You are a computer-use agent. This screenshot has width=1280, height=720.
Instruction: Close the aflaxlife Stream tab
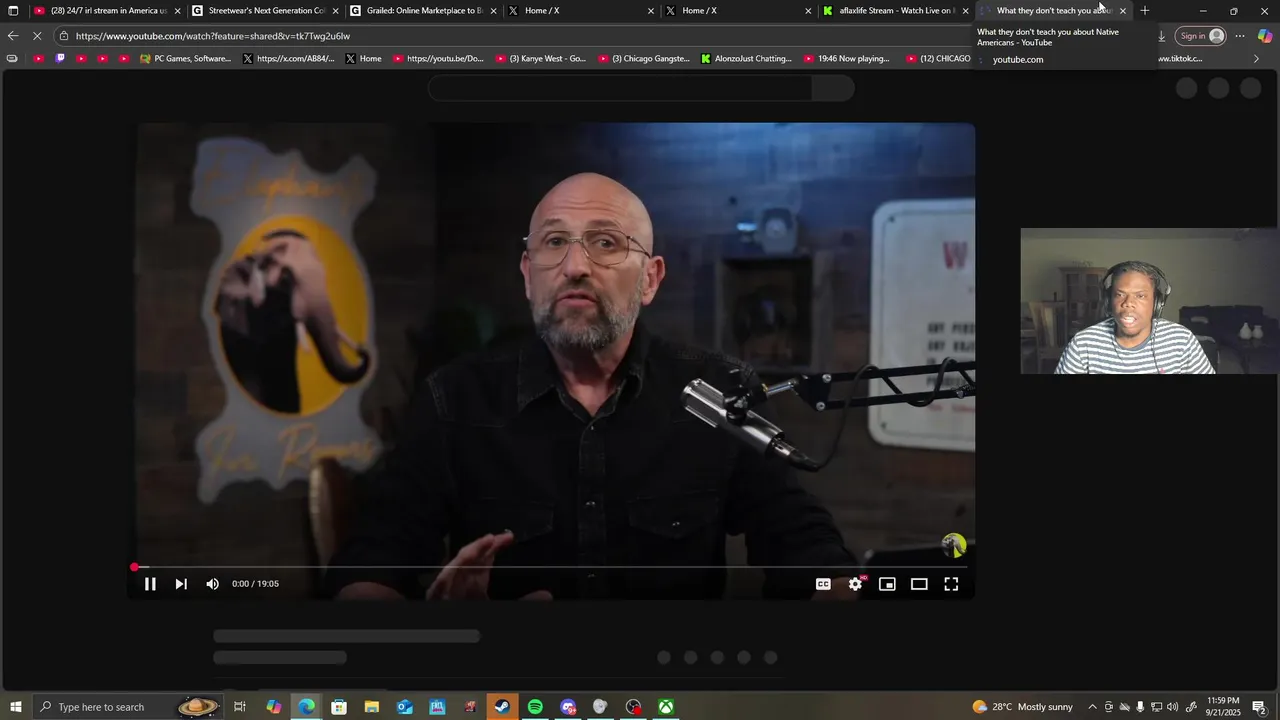coord(965,11)
